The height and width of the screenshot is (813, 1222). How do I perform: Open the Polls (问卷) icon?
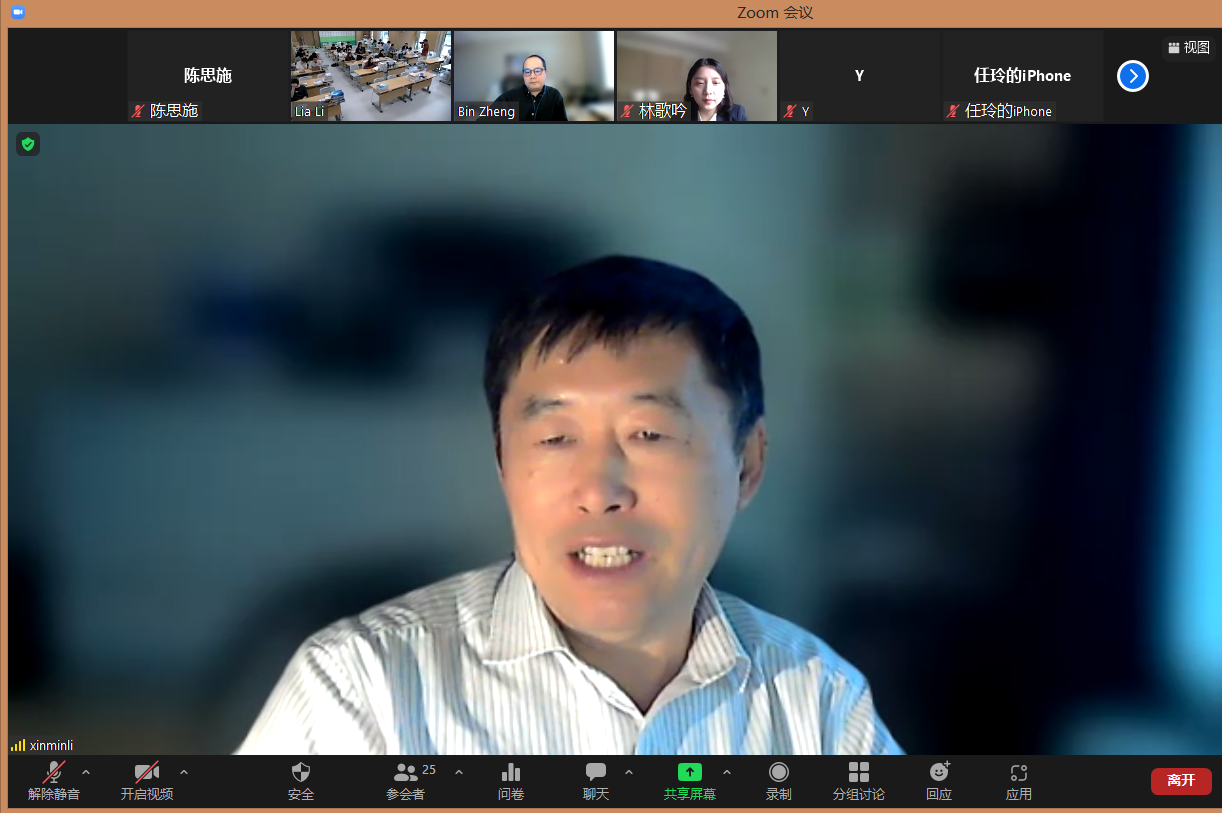coord(511,773)
